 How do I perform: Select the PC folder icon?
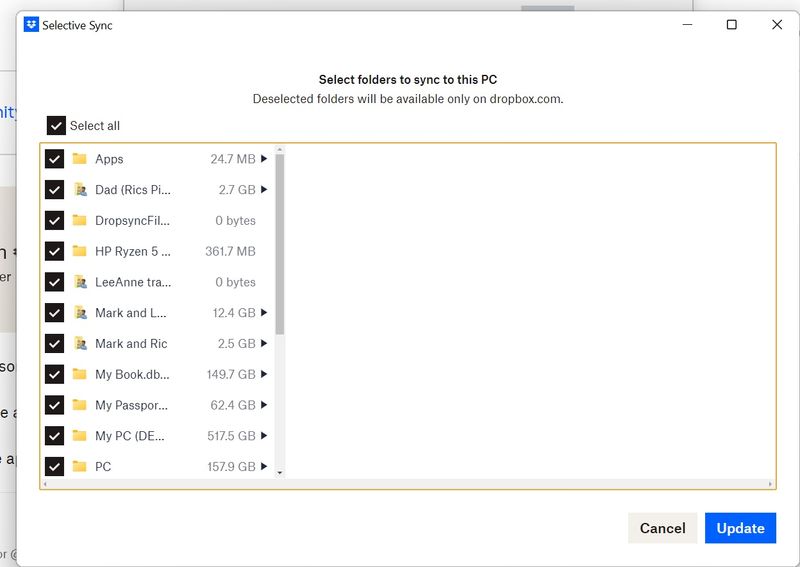[x=79, y=466]
